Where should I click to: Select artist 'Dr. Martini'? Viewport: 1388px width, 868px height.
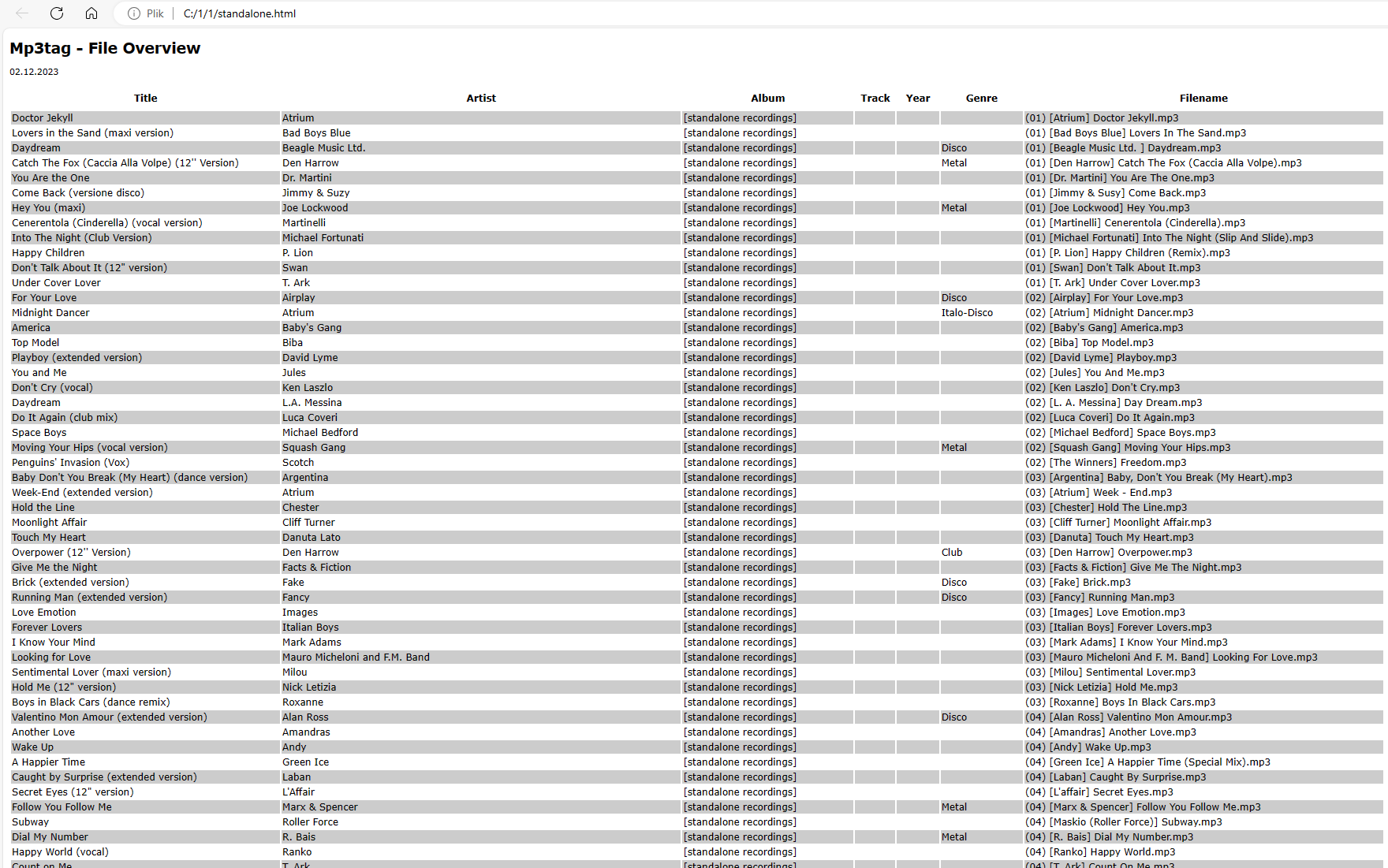(x=307, y=178)
